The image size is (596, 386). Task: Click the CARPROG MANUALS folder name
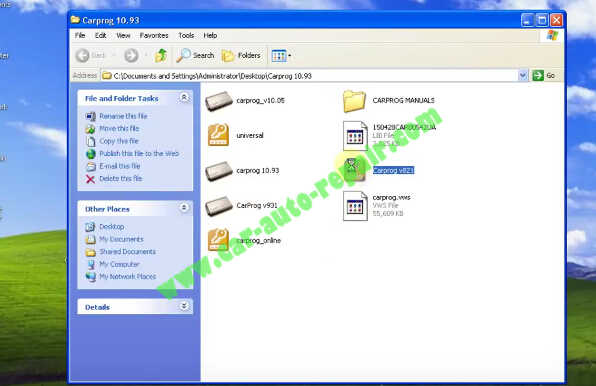click(403, 101)
